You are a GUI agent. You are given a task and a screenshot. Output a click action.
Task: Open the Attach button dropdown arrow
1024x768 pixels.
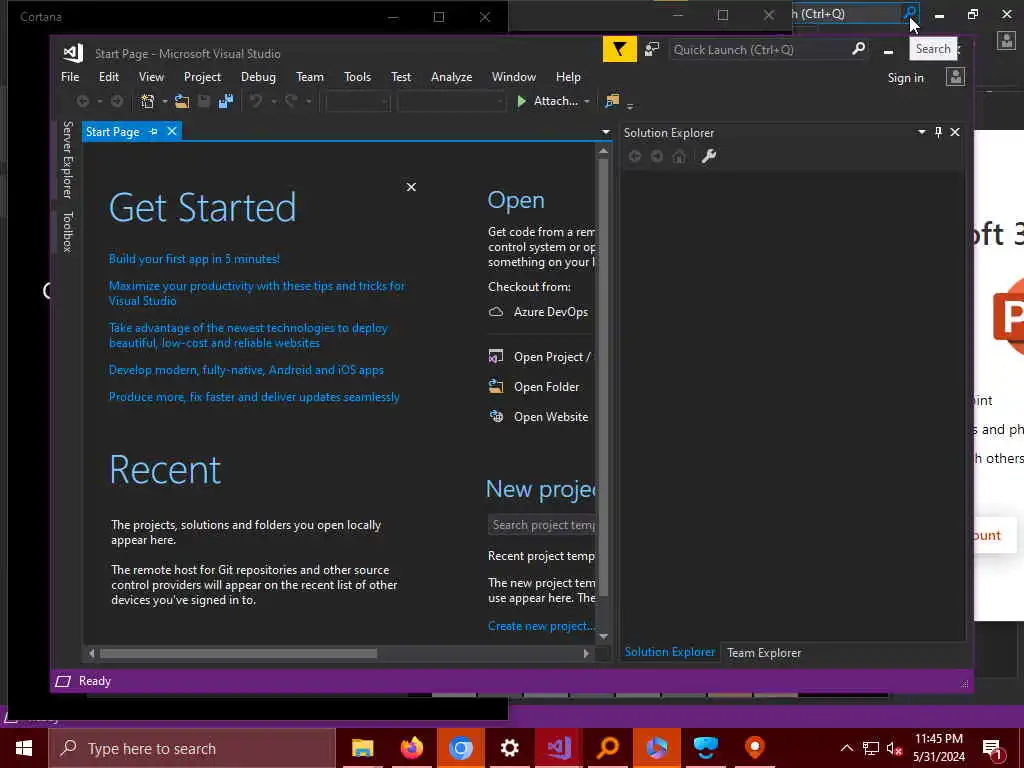tap(587, 102)
